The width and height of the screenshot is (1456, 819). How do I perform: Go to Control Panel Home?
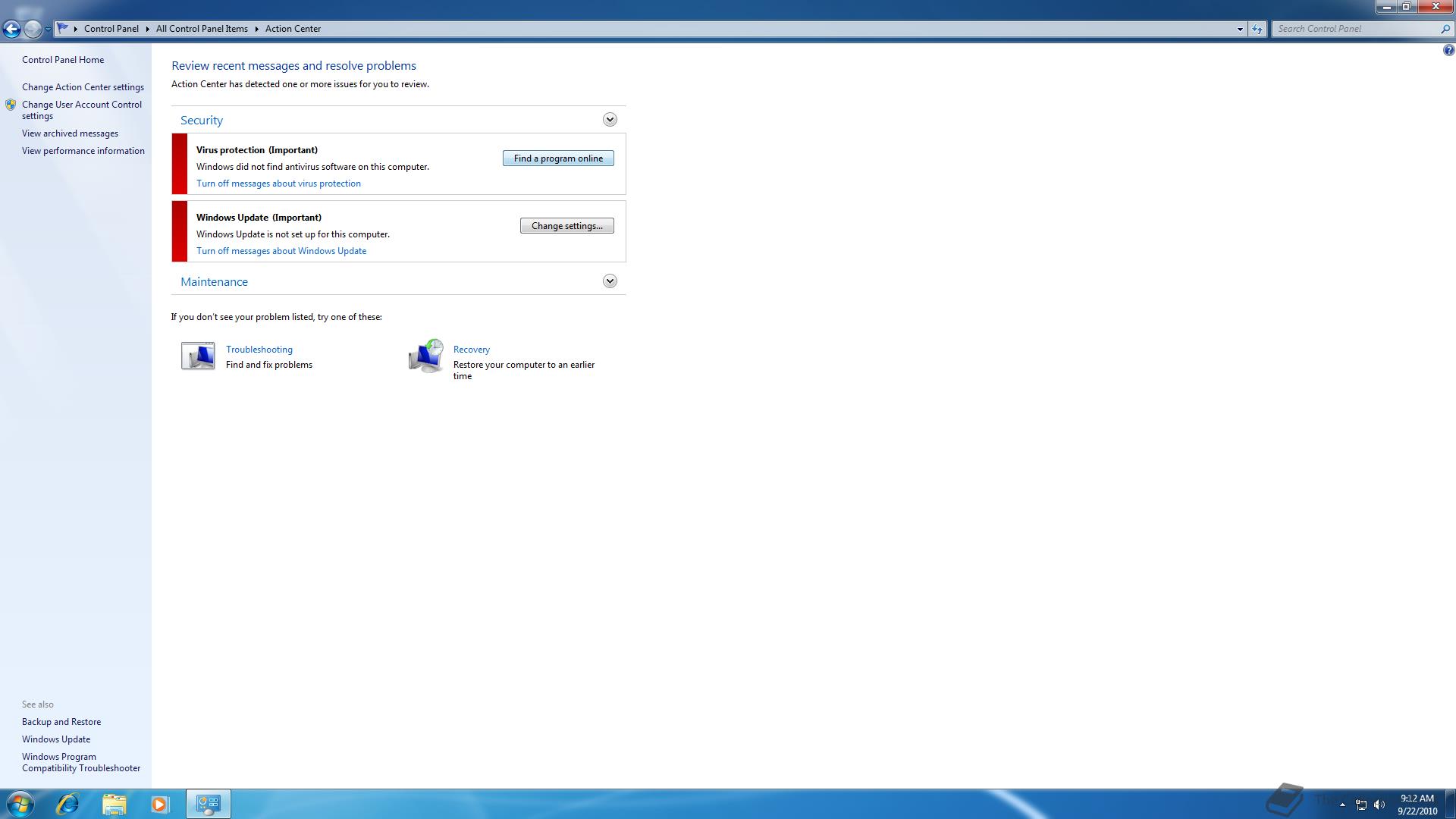[x=63, y=60]
